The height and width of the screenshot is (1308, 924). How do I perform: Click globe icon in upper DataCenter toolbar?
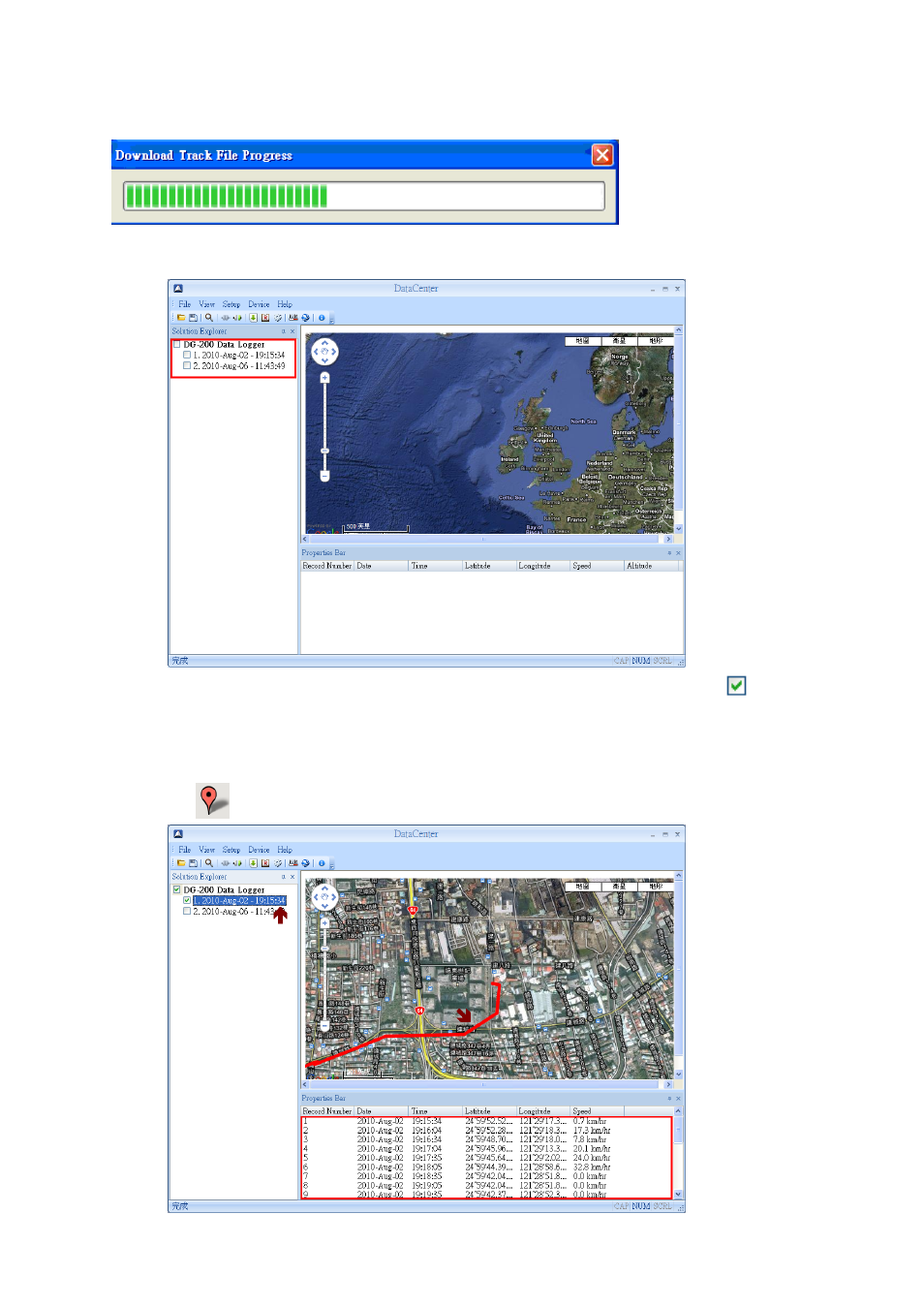(x=305, y=317)
